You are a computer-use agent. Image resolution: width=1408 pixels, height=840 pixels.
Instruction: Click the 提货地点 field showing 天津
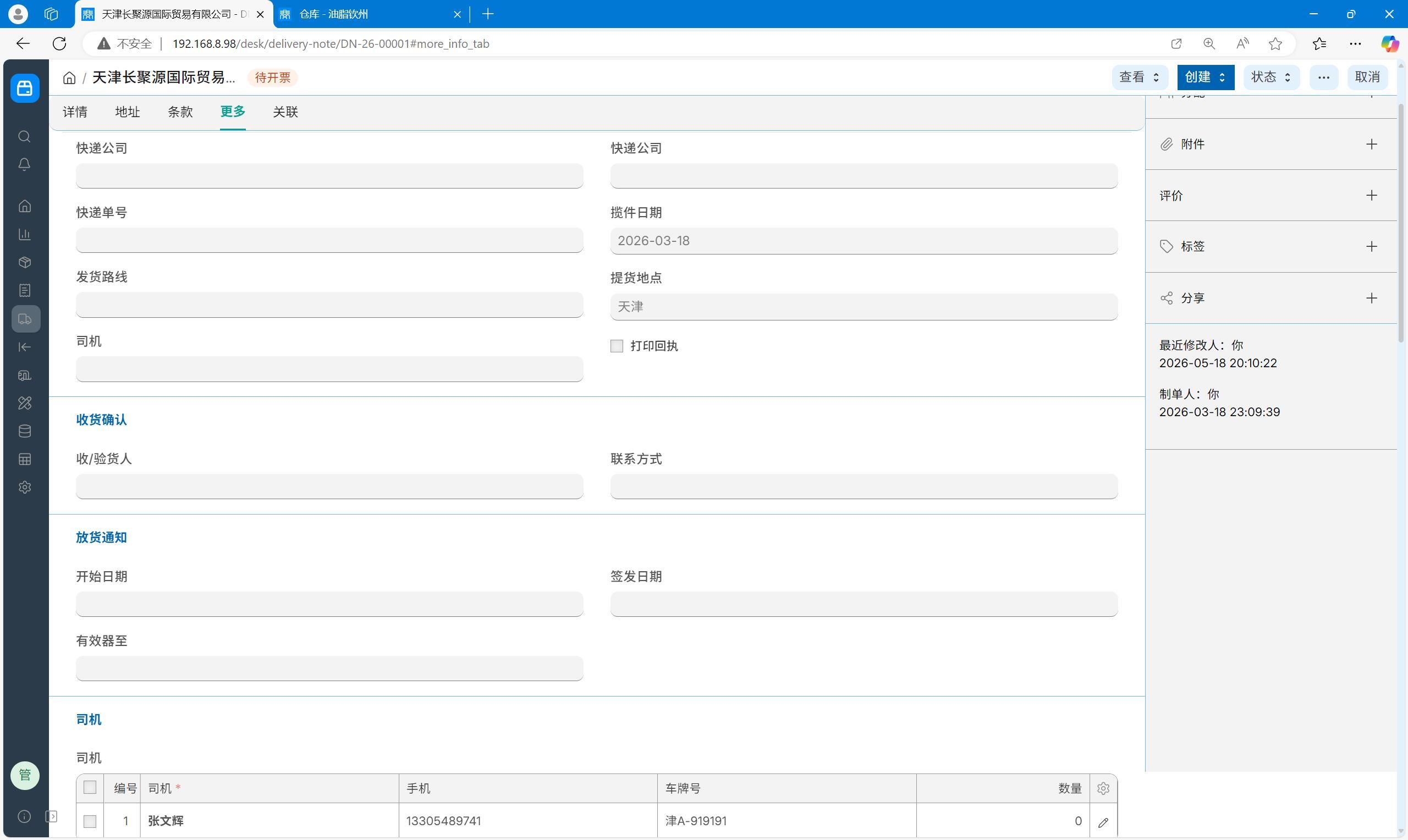864,307
